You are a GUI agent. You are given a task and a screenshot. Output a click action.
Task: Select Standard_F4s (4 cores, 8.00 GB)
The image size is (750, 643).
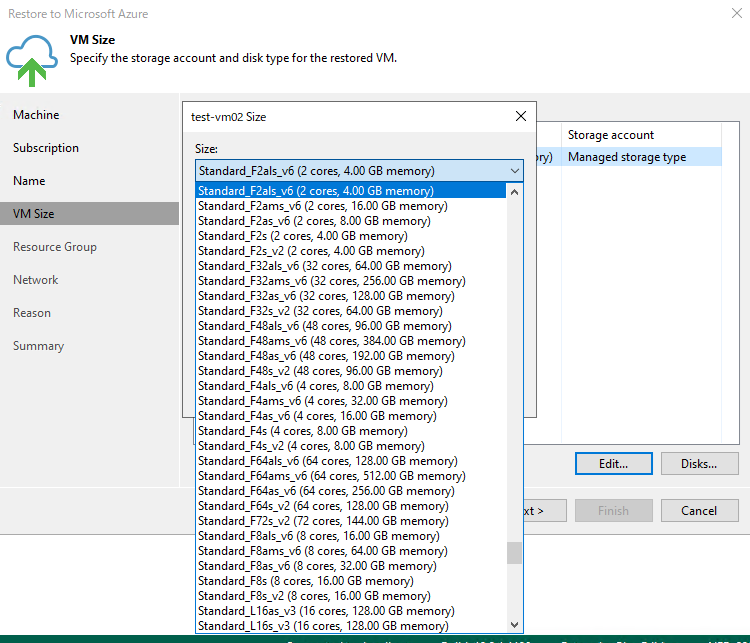[x=351, y=431]
